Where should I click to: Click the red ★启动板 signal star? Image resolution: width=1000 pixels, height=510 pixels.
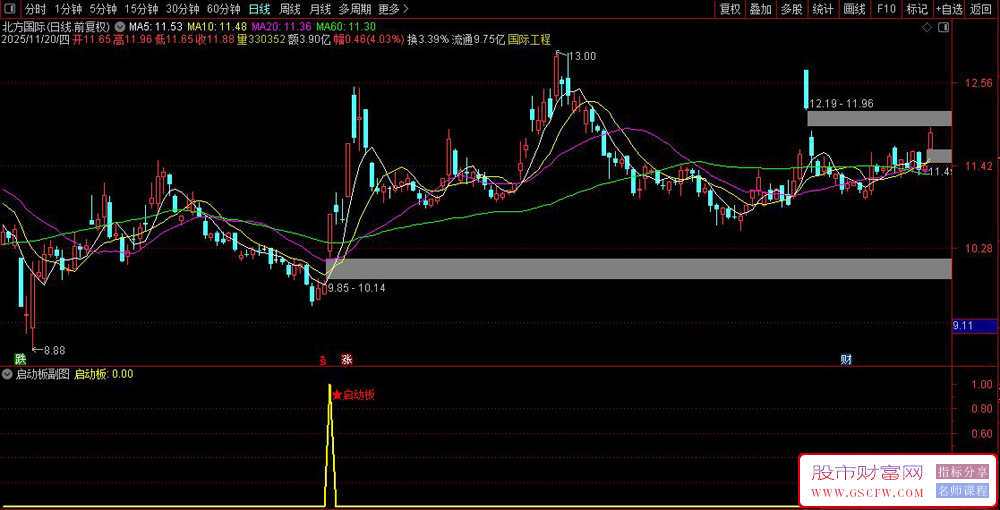click(x=337, y=395)
